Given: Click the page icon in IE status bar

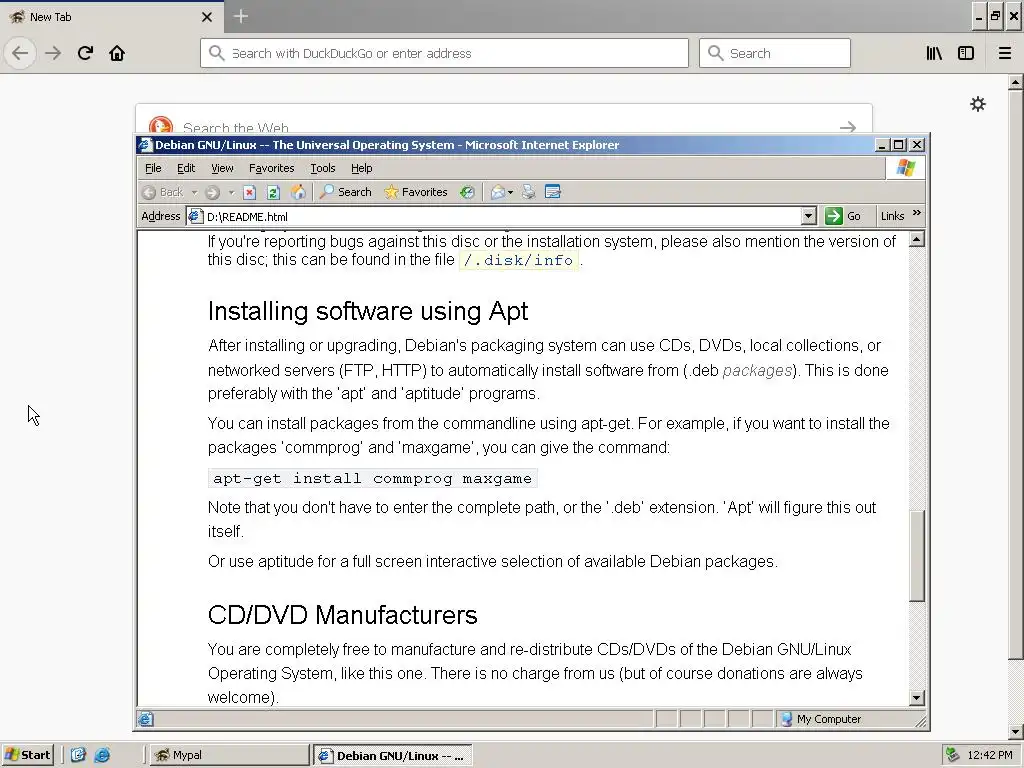Looking at the screenshot, I should coord(146,719).
